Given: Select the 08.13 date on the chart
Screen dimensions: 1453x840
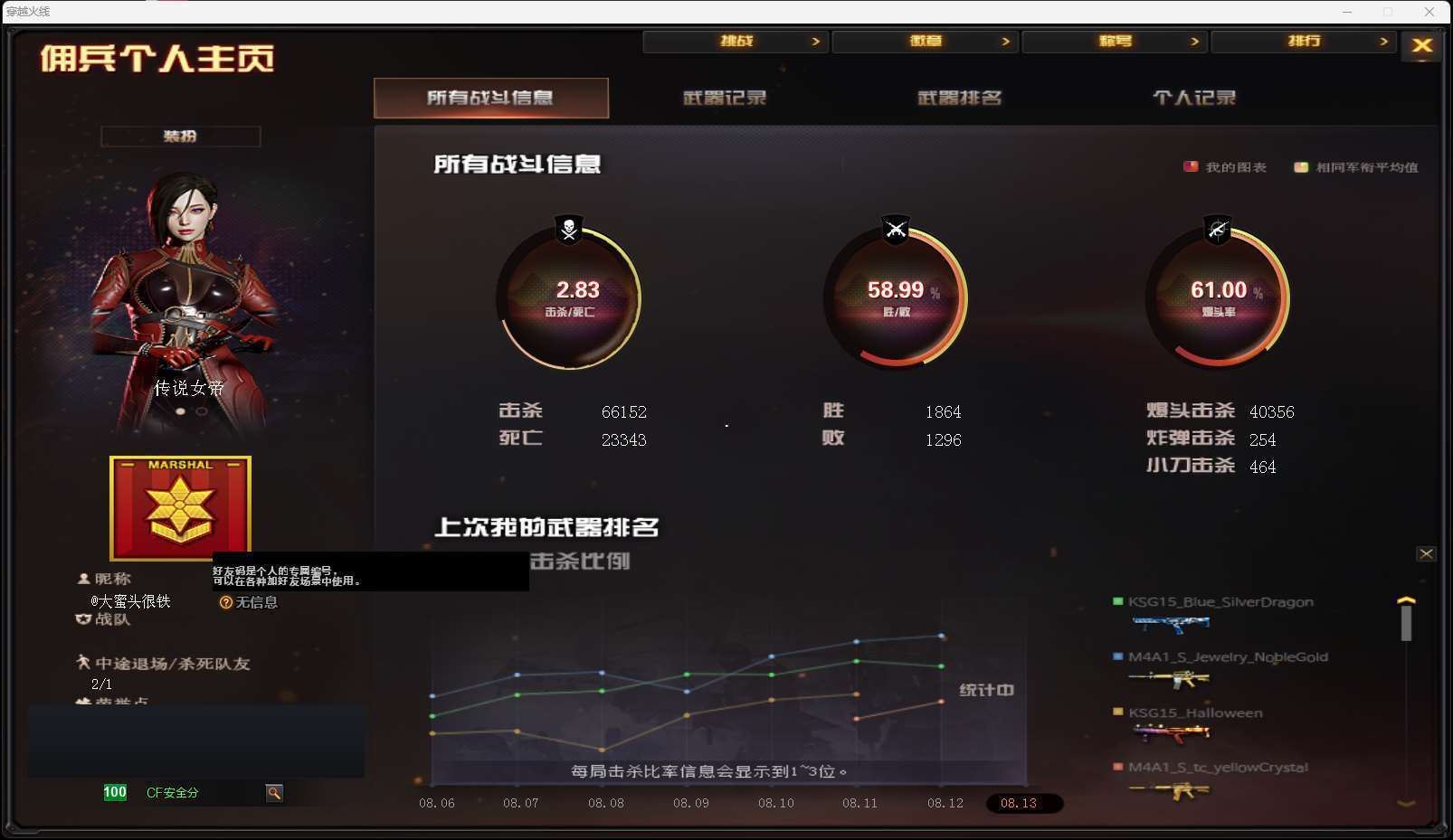Looking at the screenshot, I should pyautogui.click(x=1019, y=803).
